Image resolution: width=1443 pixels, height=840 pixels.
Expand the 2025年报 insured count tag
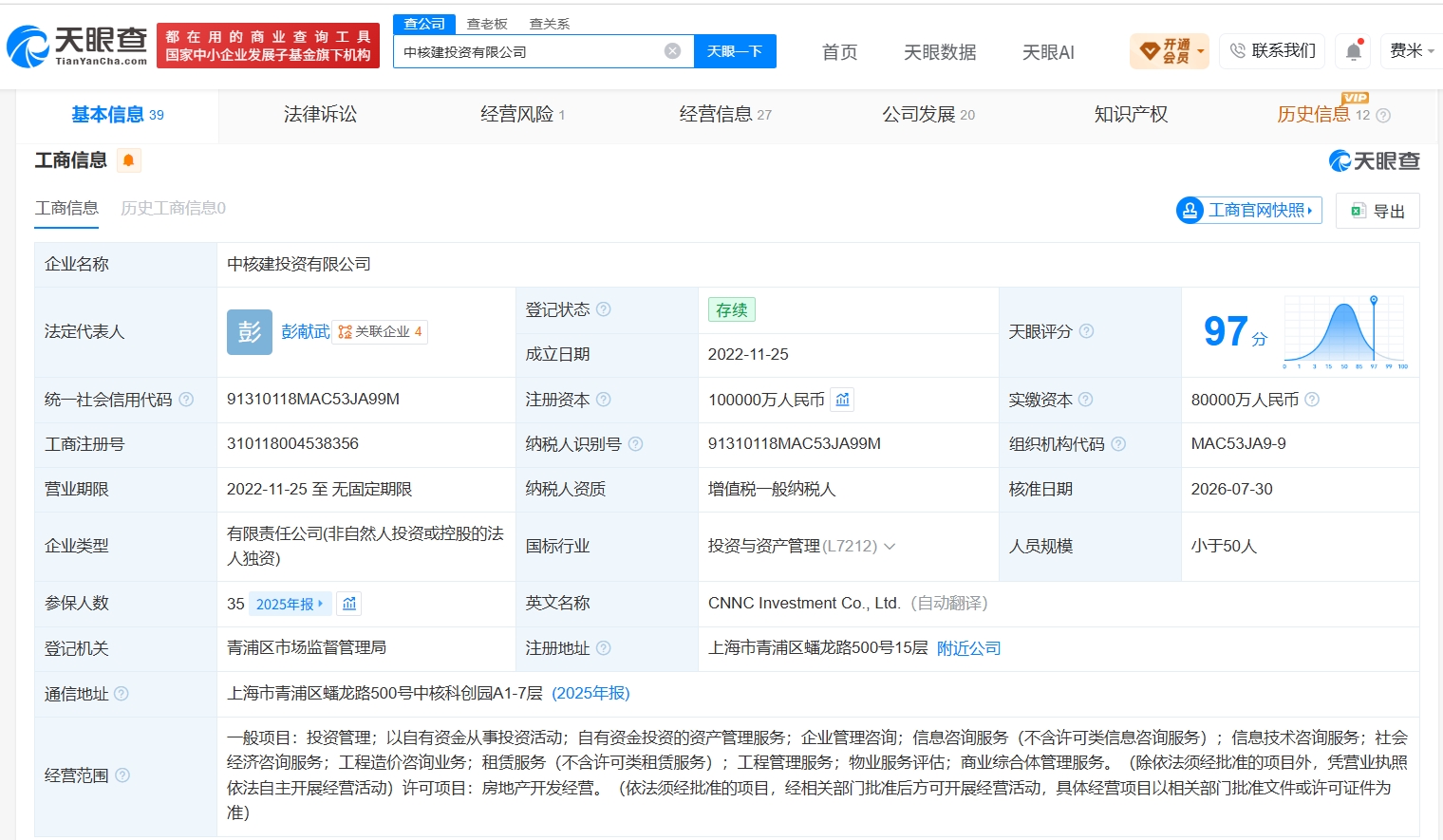(290, 604)
